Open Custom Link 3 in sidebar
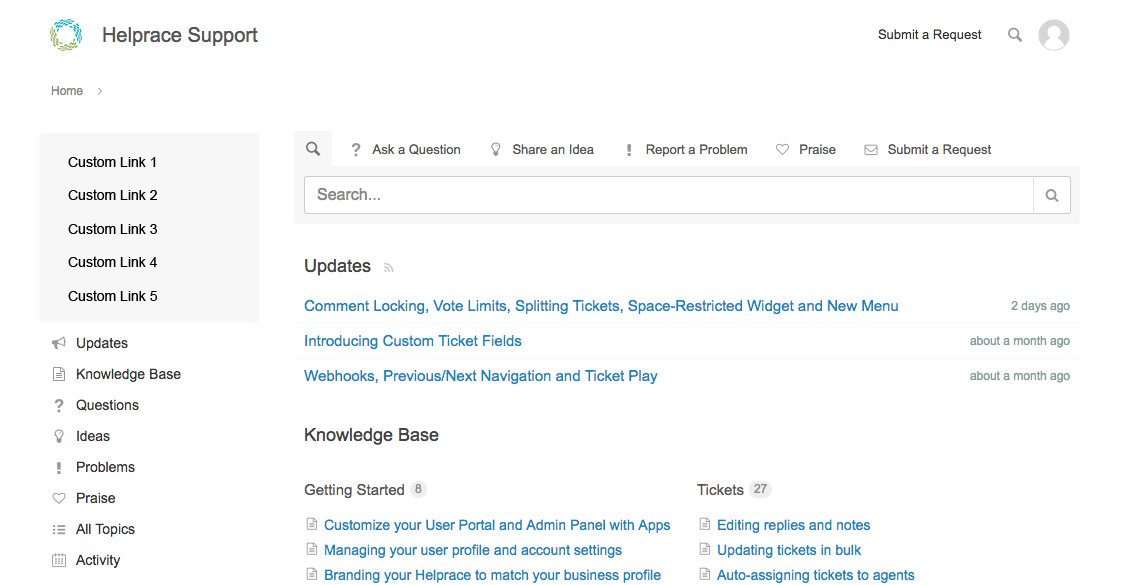 pos(113,229)
